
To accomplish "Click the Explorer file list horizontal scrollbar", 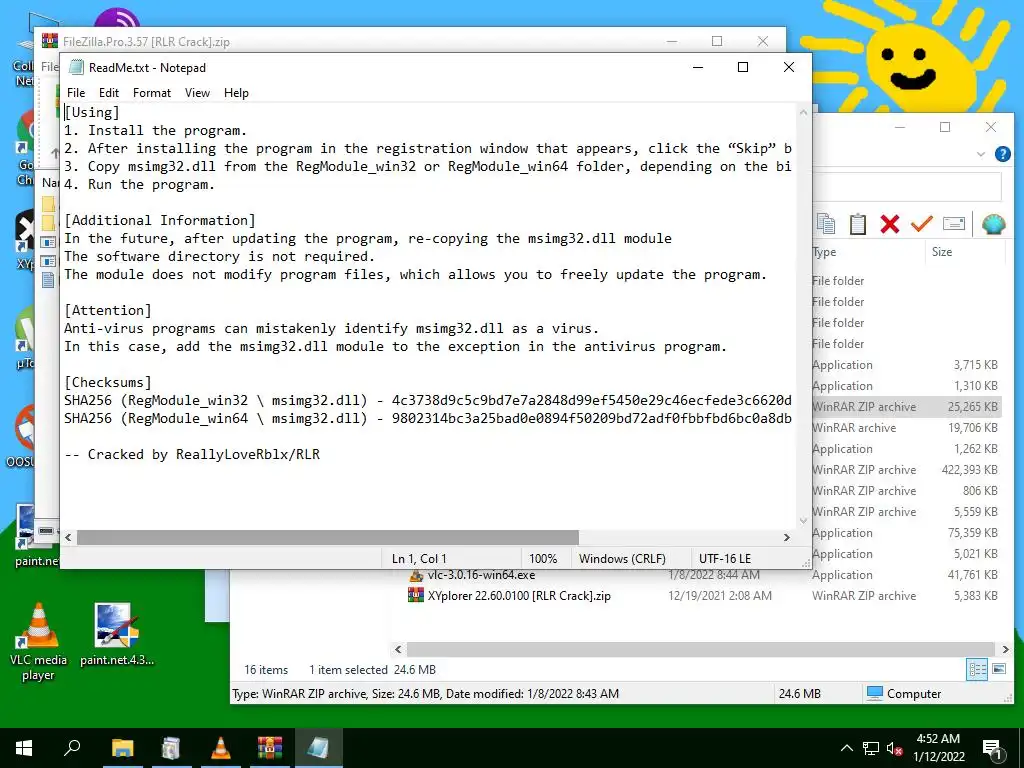I will (x=702, y=649).
